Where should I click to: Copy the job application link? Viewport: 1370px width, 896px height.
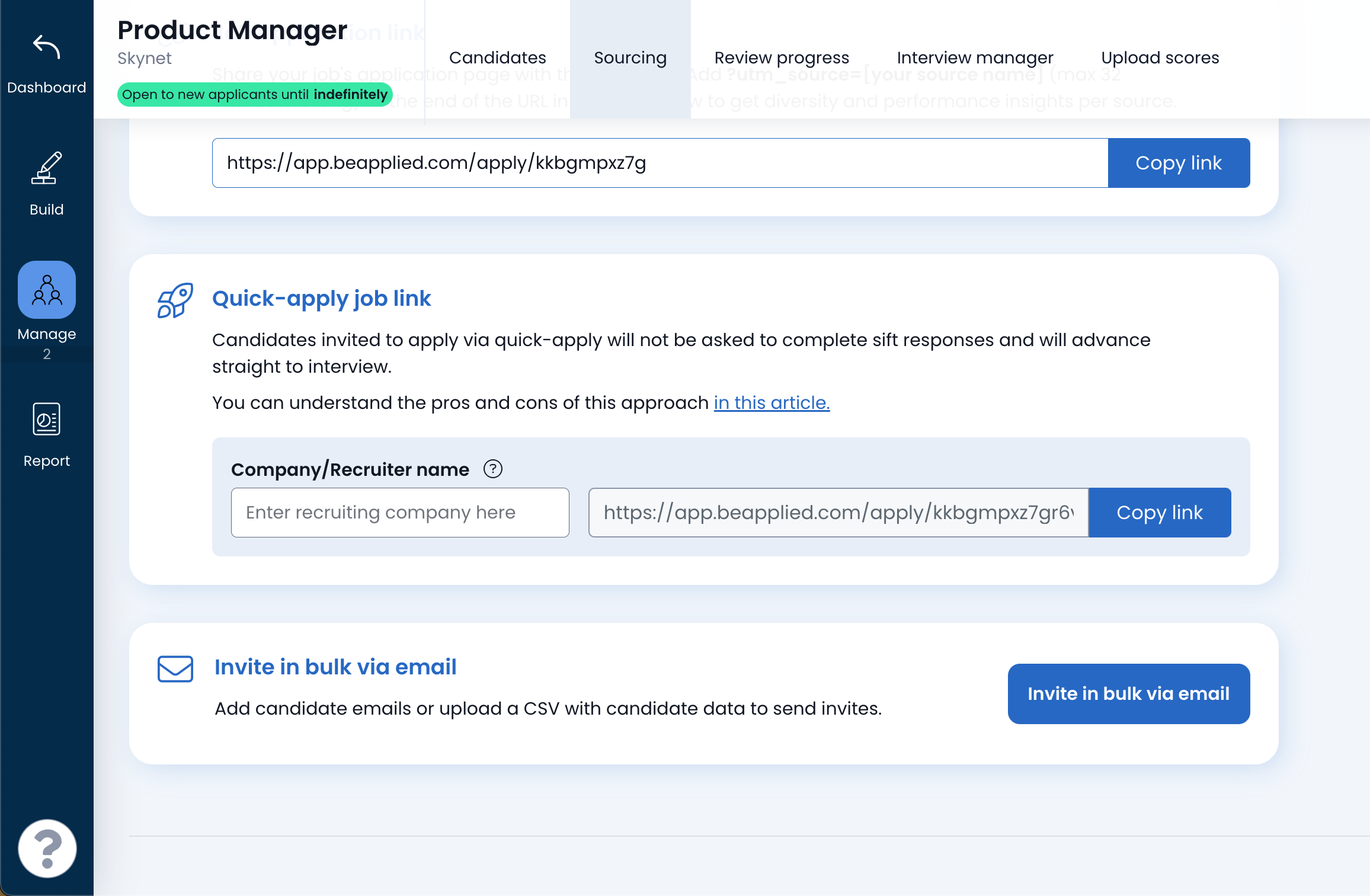[1178, 163]
